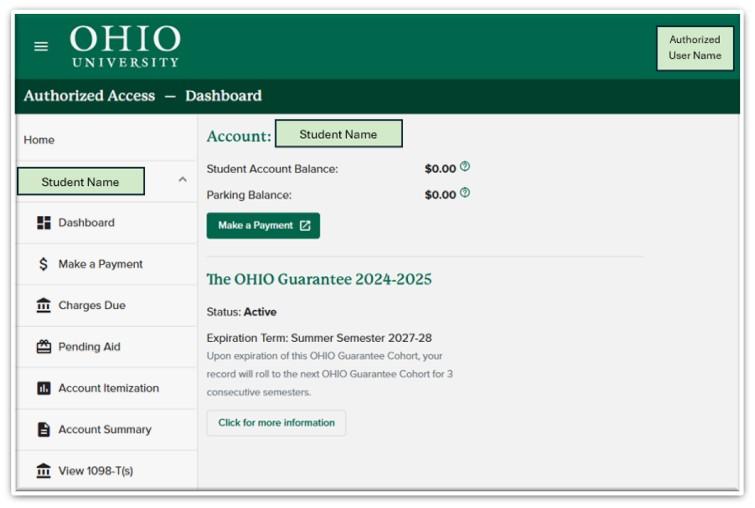Click the 'Click for more information' button
Image resolution: width=755 pixels, height=508 pixels.
(x=276, y=423)
